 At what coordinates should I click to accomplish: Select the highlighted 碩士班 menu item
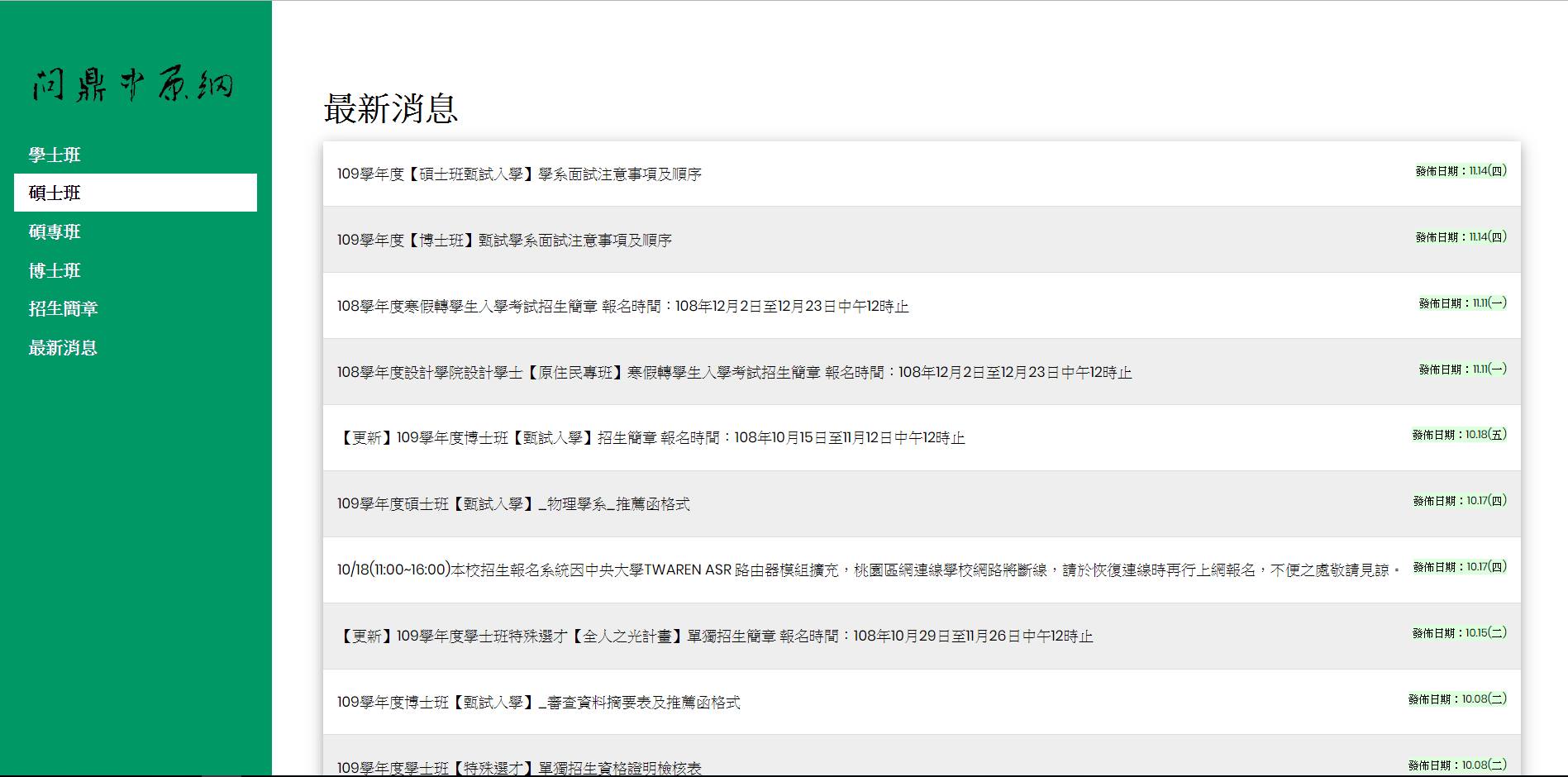tap(55, 193)
